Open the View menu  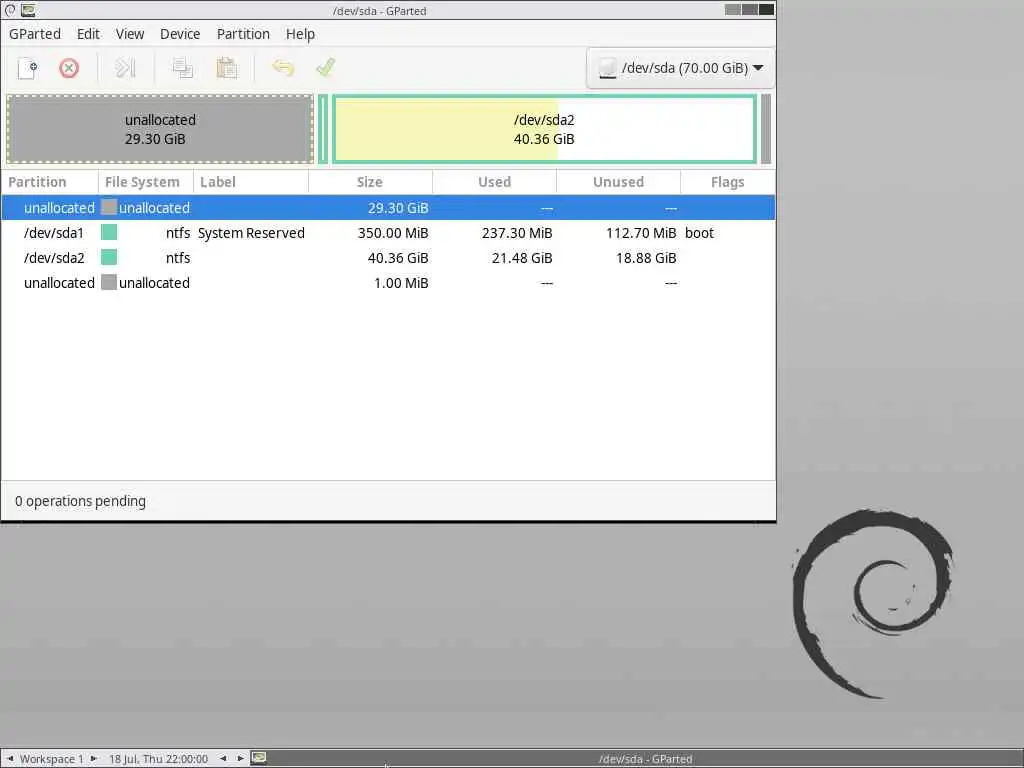pos(130,34)
